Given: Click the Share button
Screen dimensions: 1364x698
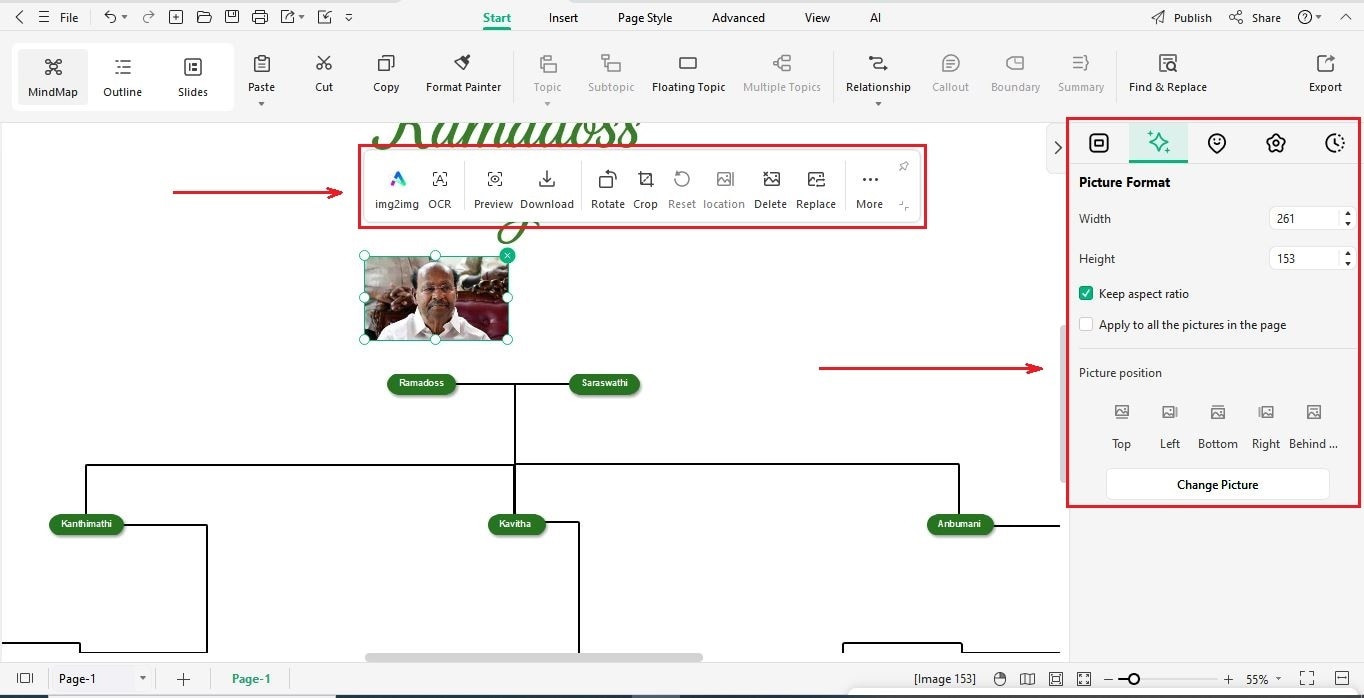Looking at the screenshot, I should 1254,18.
